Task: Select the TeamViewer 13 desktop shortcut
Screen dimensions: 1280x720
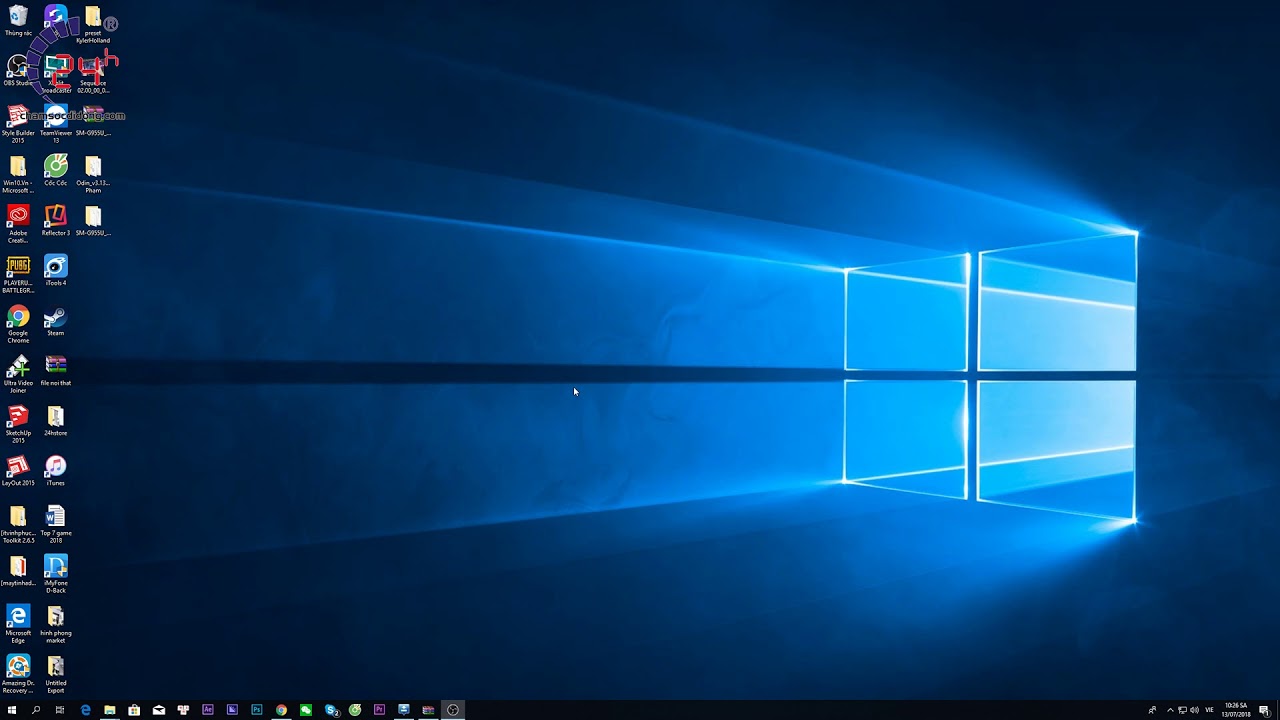Action: click(56, 125)
